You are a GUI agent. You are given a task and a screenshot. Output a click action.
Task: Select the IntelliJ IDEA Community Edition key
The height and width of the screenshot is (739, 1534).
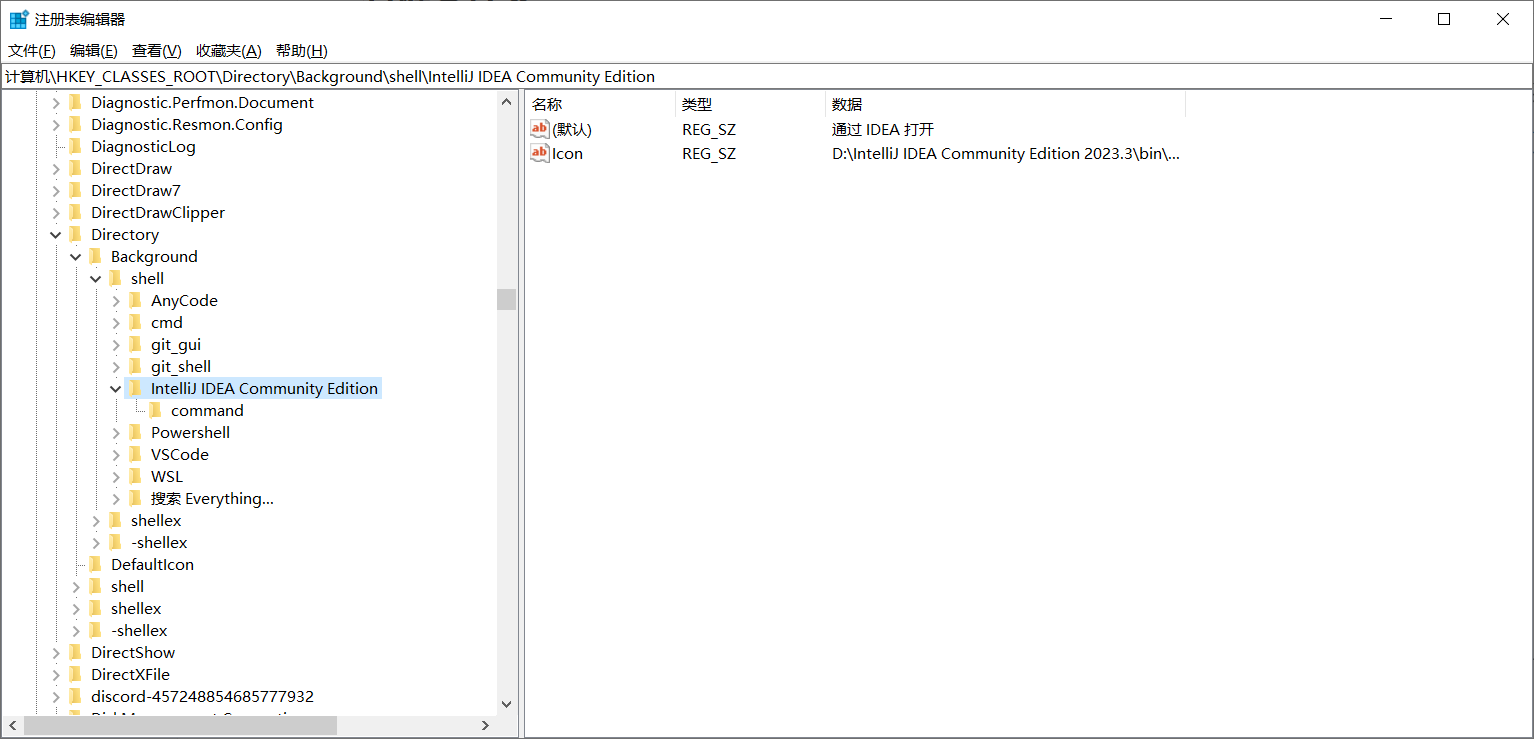coord(264,389)
